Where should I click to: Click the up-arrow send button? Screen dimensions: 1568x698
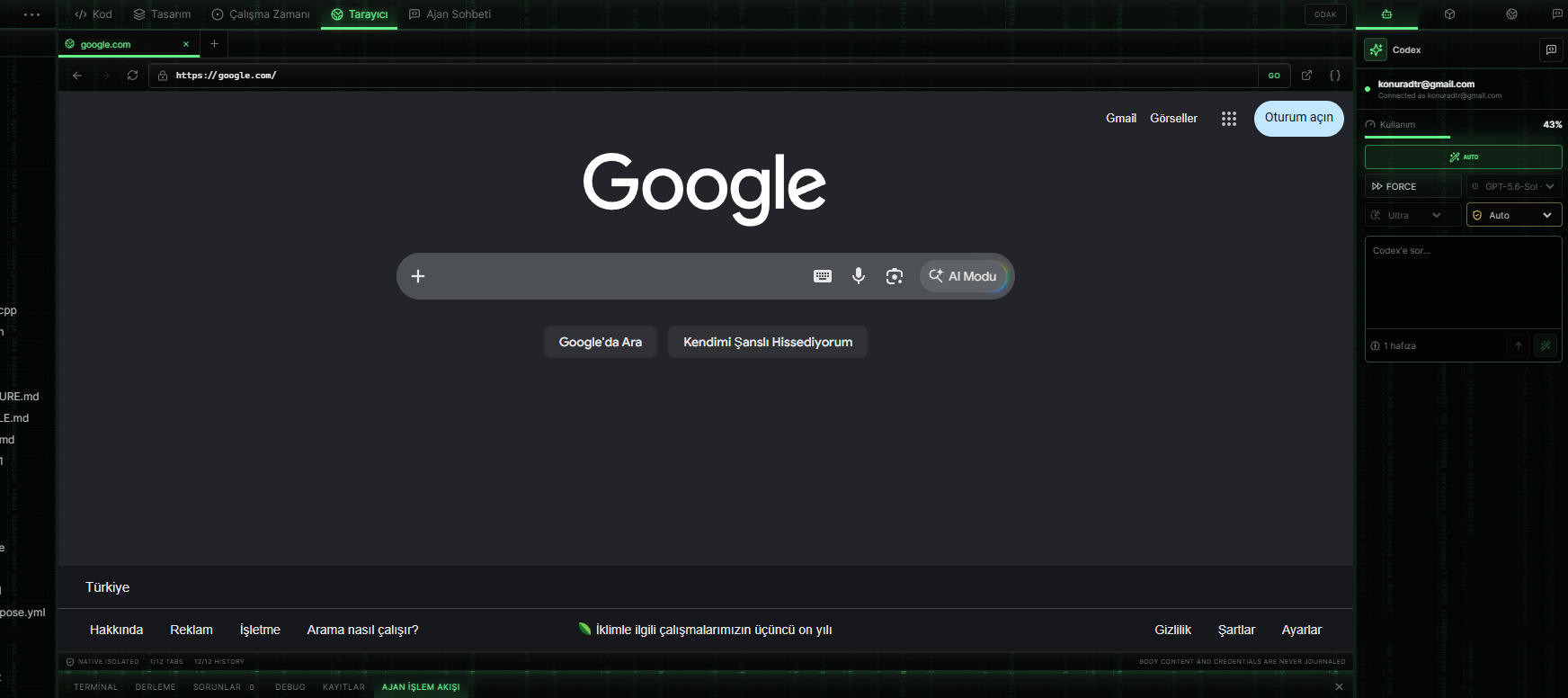click(1519, 345)
